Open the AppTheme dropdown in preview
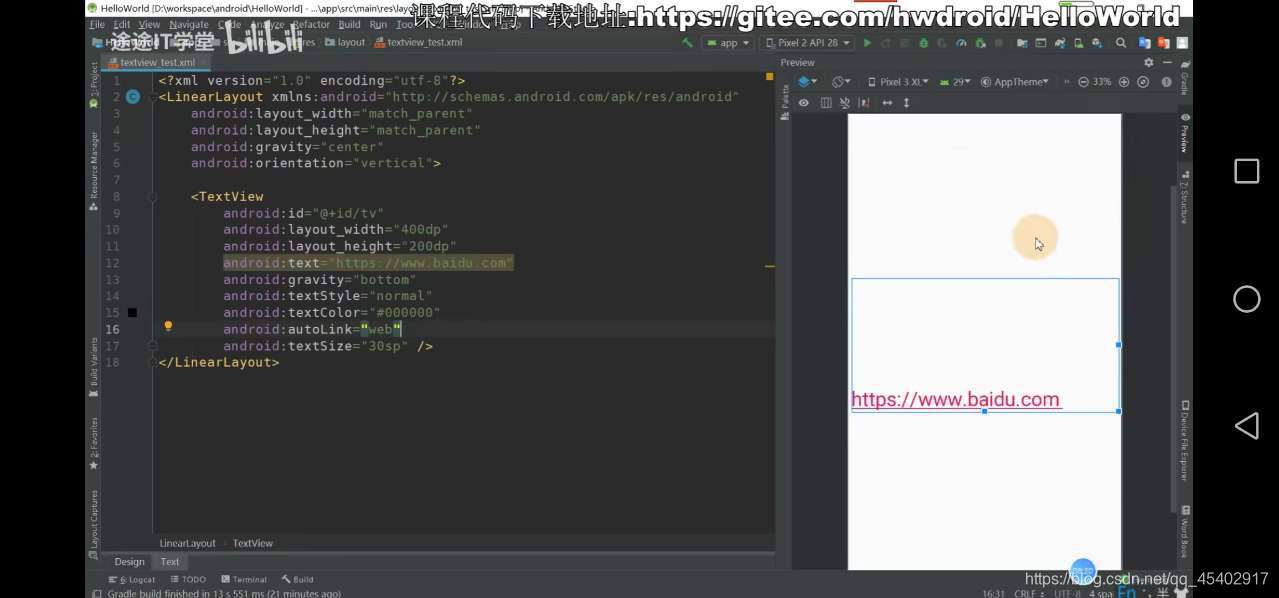 tap(1016, 82)
